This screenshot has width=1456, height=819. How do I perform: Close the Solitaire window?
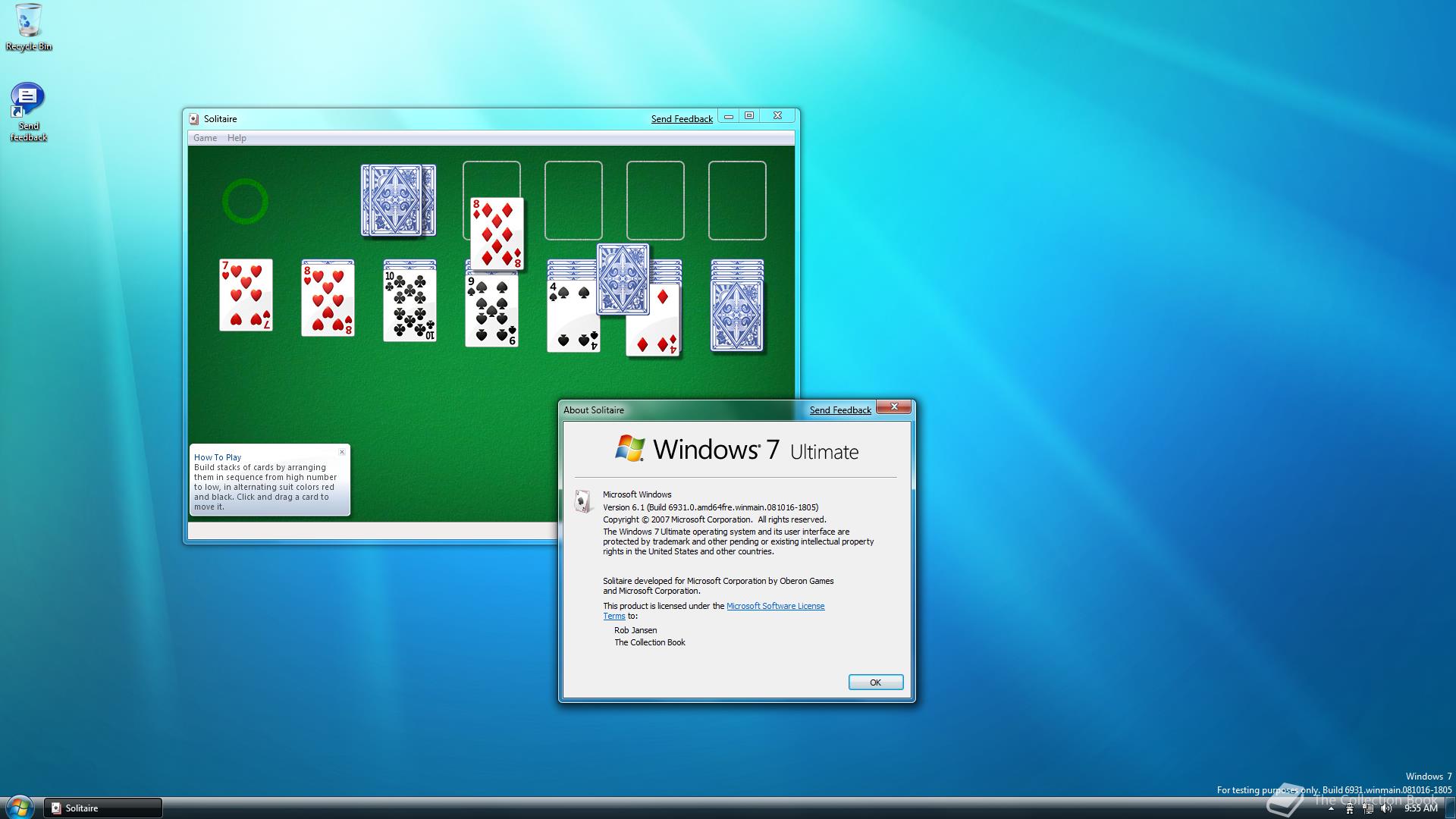point(777,116)
